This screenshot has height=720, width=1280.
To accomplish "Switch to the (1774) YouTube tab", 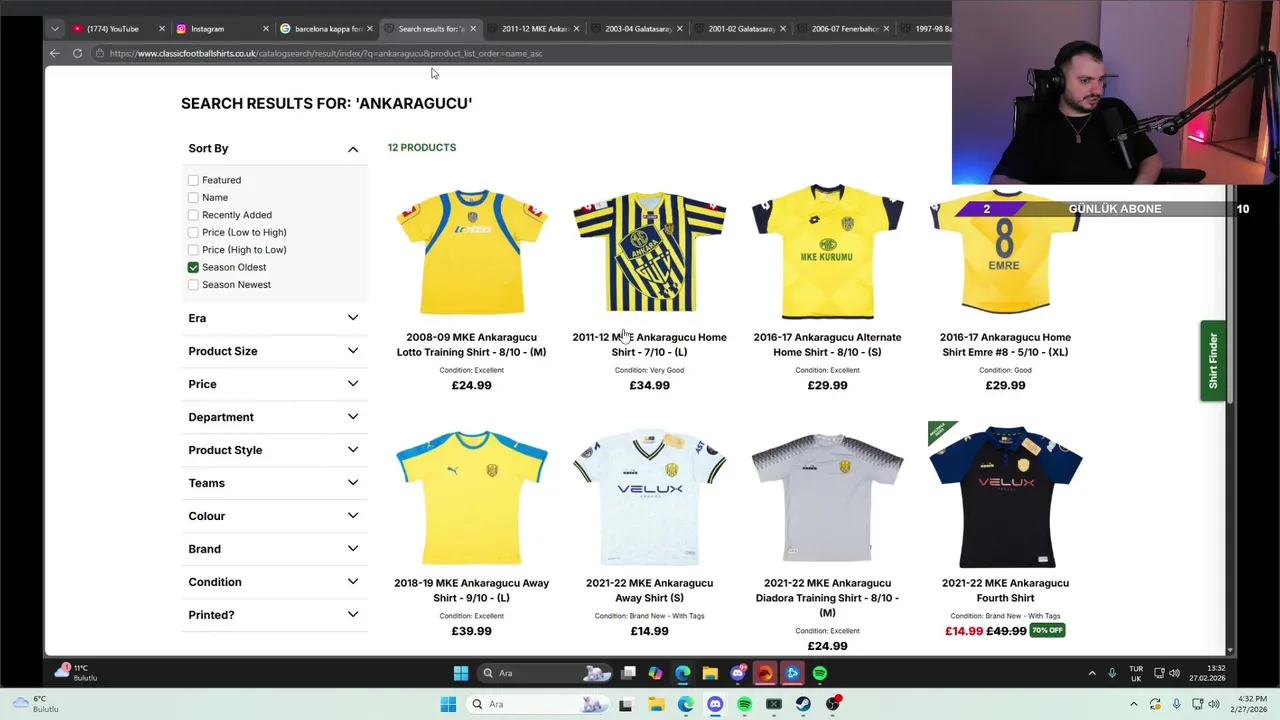I will [112, 29].
